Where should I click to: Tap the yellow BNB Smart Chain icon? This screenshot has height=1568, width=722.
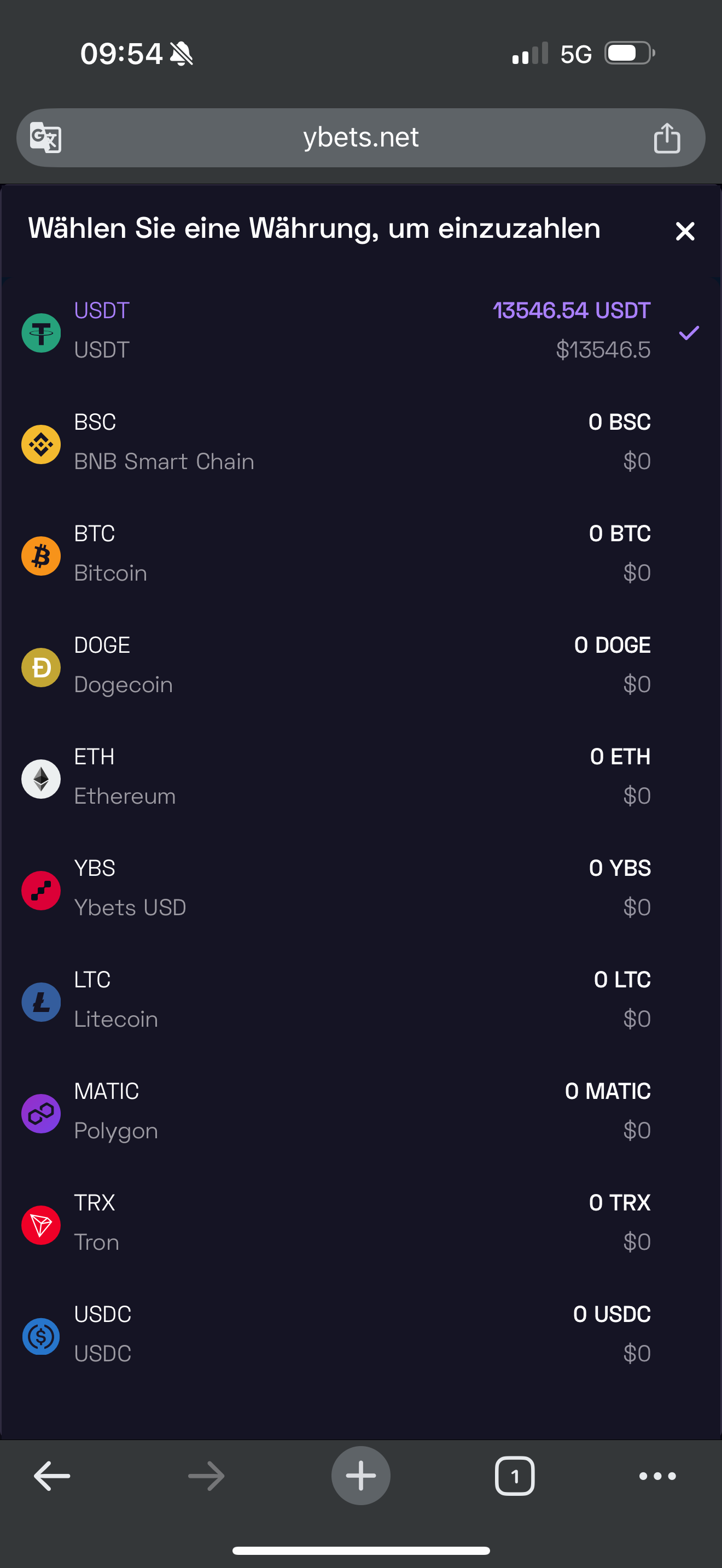(x=41, y=444)
